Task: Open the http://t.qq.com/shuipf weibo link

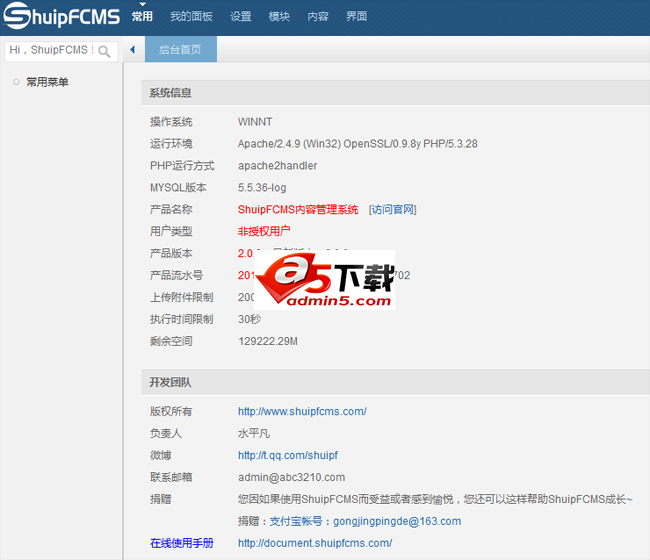Action: 288,456
